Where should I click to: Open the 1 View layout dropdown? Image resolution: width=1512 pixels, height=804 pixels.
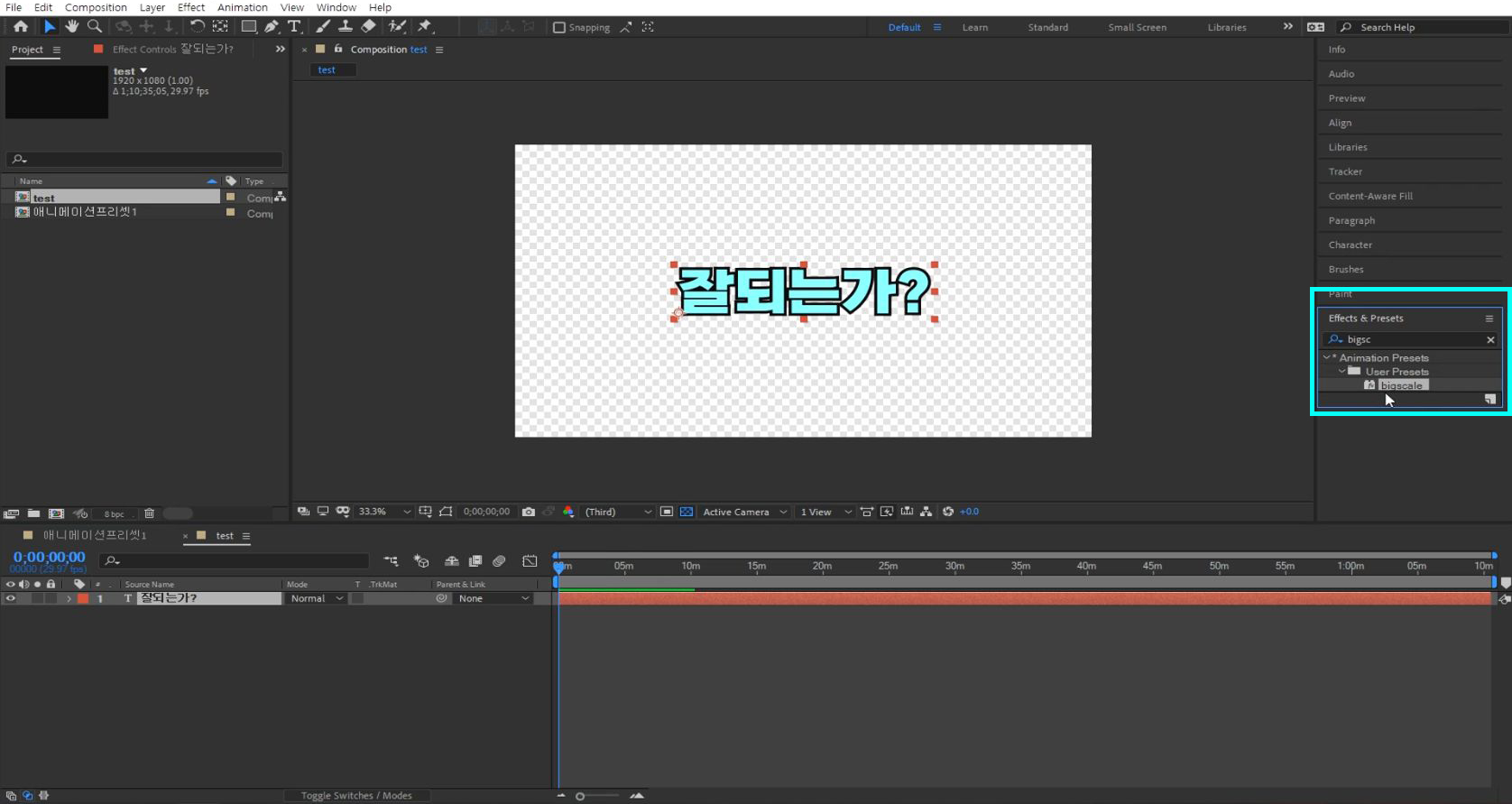point(825,512)
